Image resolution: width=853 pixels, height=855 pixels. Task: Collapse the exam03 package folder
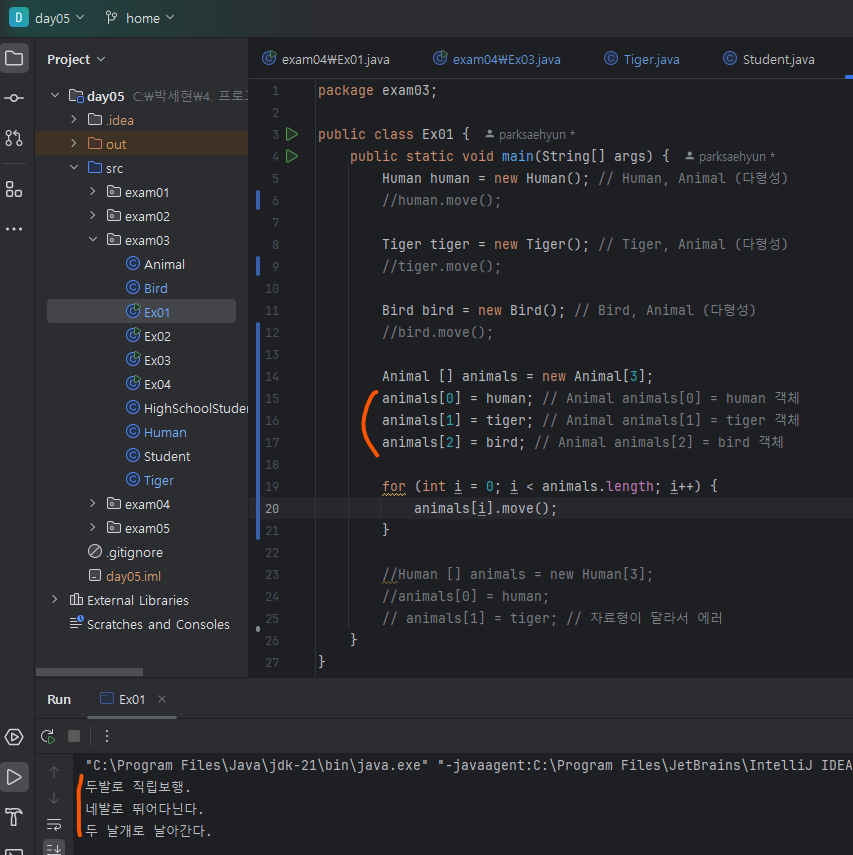click(x=92, y=240)
